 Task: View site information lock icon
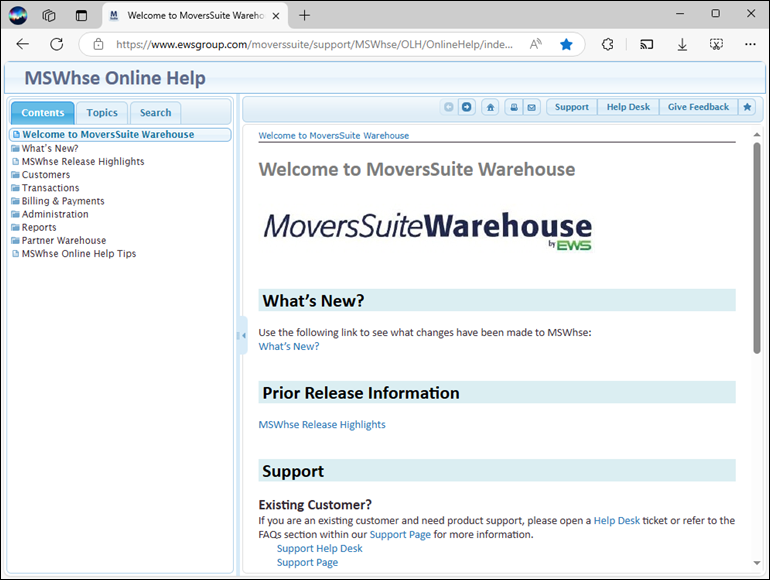[x=98, y=44]
